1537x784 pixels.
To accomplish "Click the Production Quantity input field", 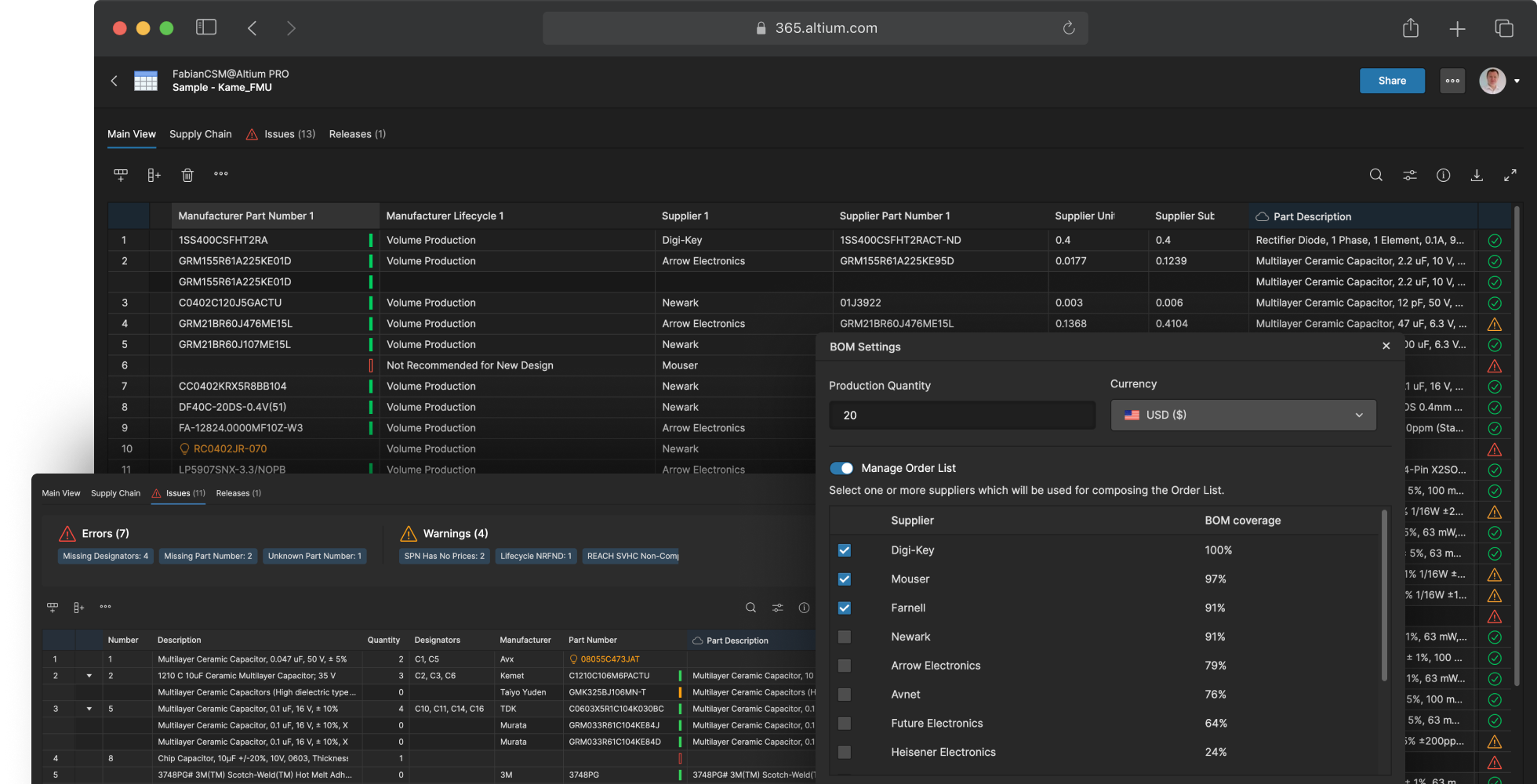I will coord(961,415).
